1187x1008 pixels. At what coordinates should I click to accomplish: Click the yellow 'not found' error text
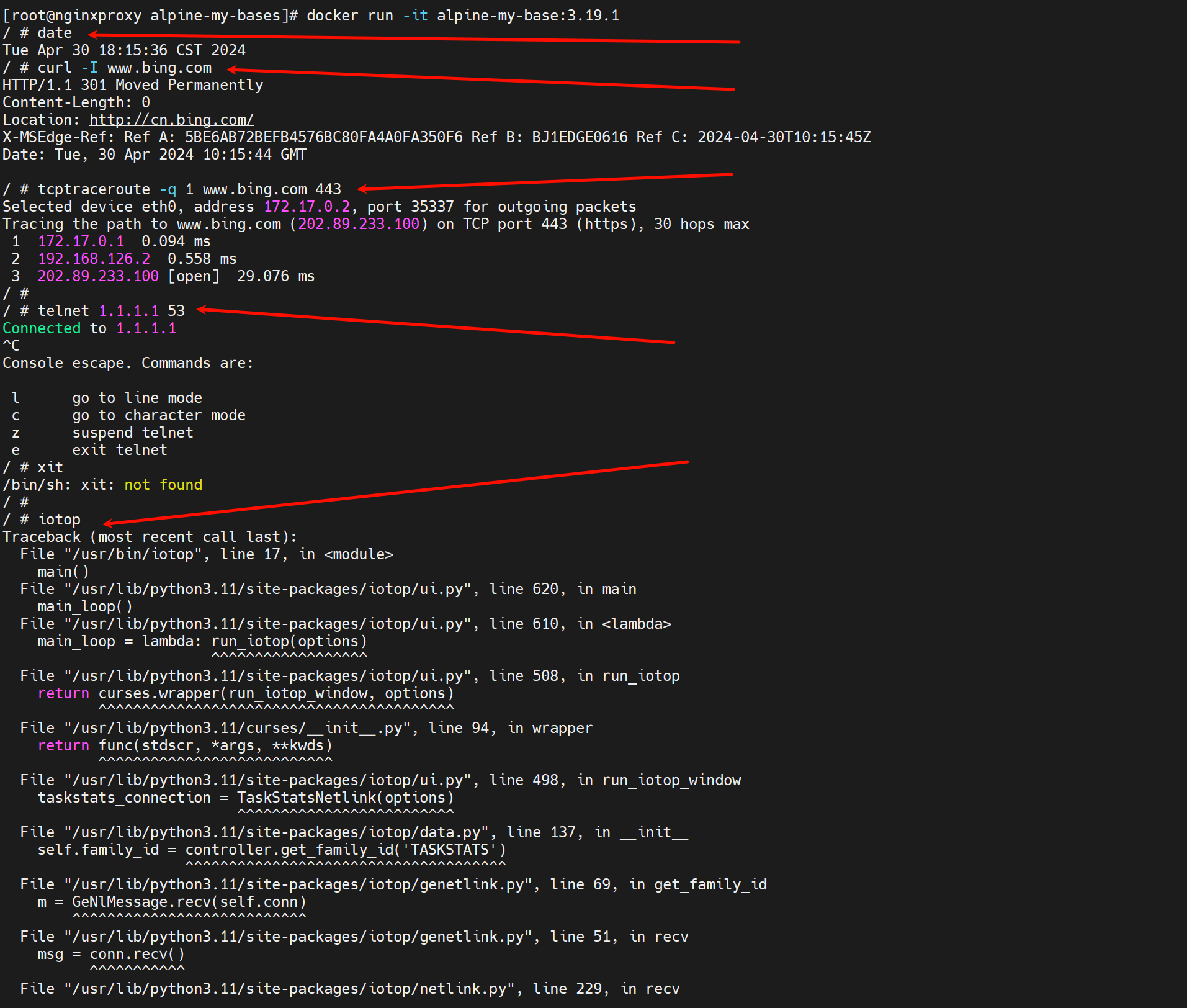coord(163,485)
